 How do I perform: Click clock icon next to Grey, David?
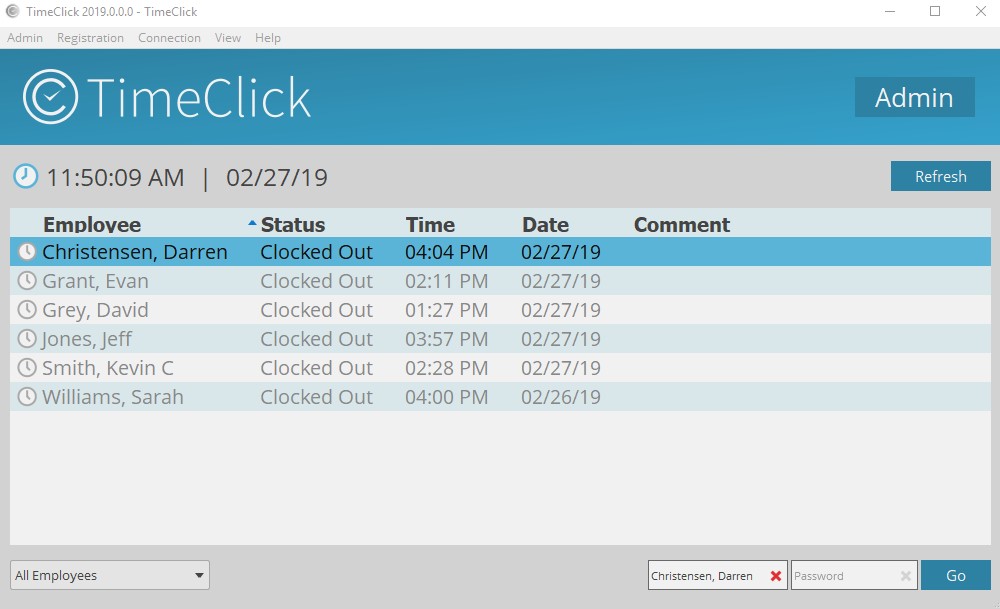[27, 309]
